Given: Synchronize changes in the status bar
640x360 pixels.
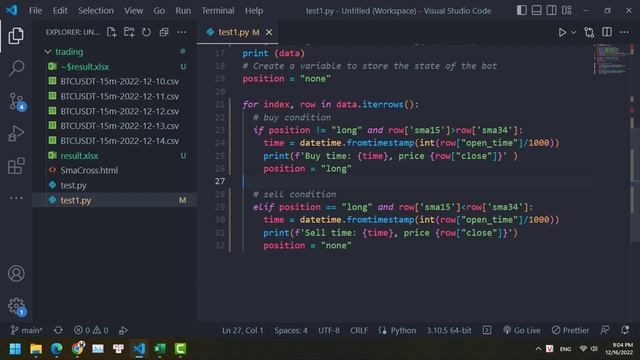Looking at the screenshot, I should pos(58,330).
